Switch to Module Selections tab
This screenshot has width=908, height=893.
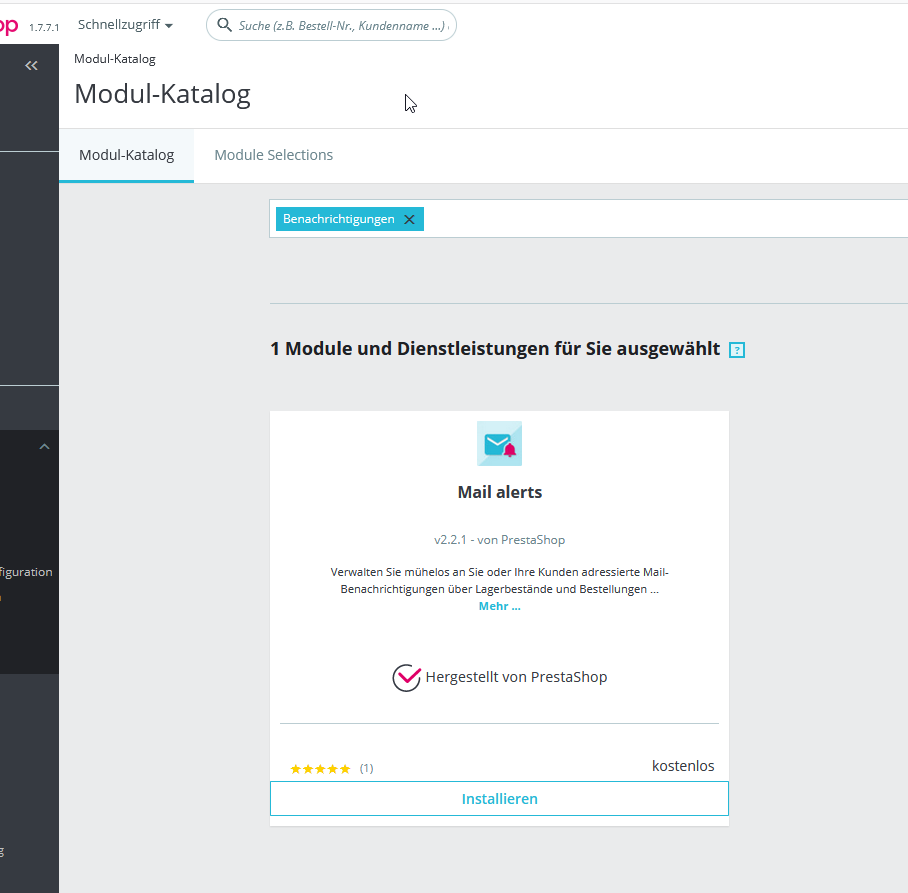[x=273, y=155]
